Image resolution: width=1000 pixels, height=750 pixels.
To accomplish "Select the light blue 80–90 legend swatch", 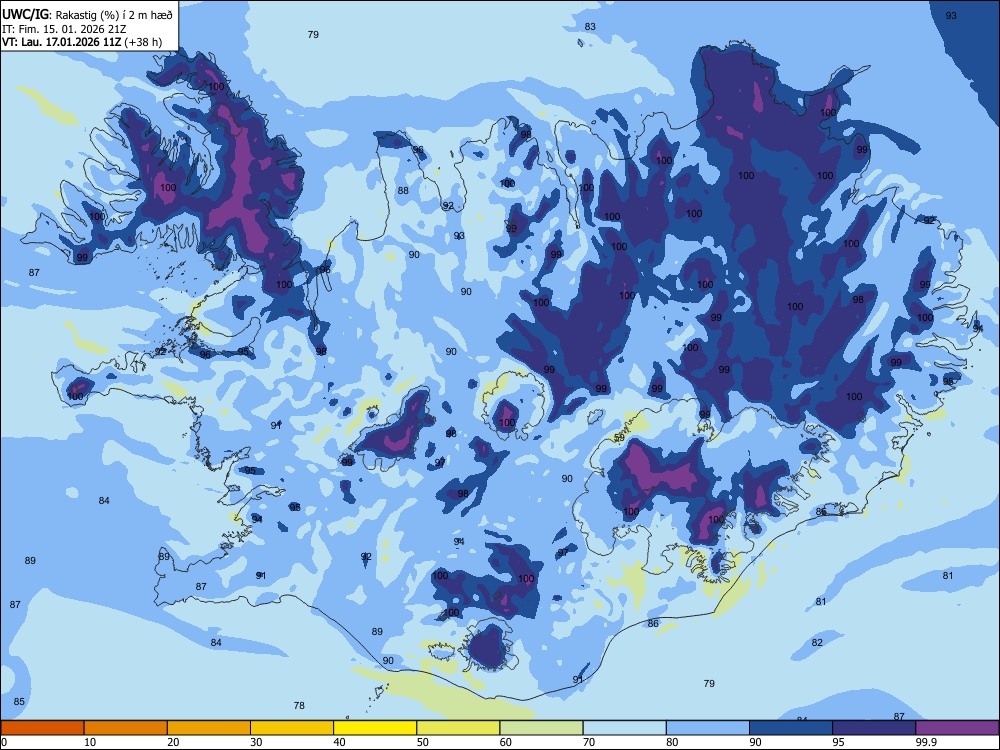I will pos(708,728).
